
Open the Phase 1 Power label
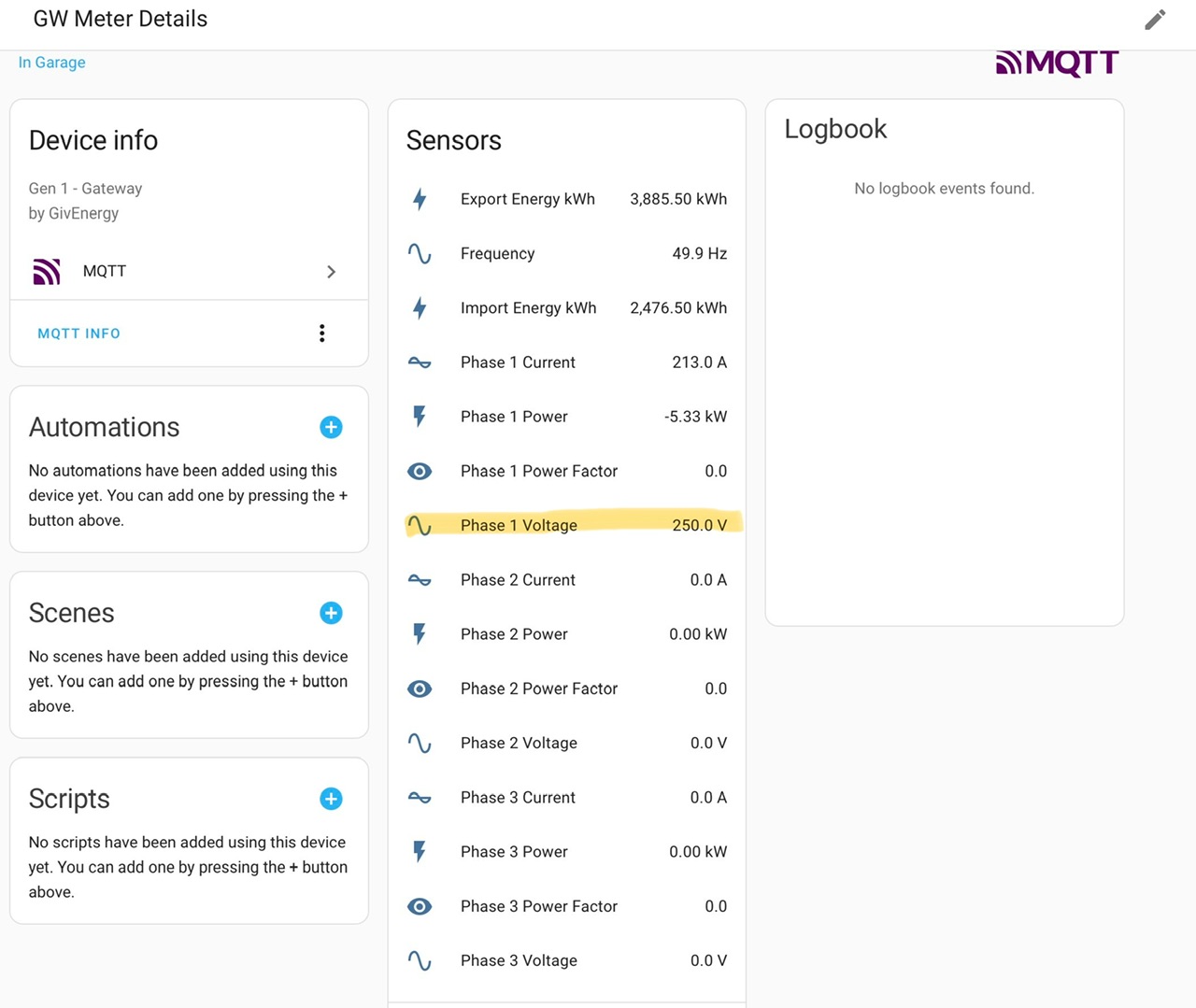click(514, 417)
